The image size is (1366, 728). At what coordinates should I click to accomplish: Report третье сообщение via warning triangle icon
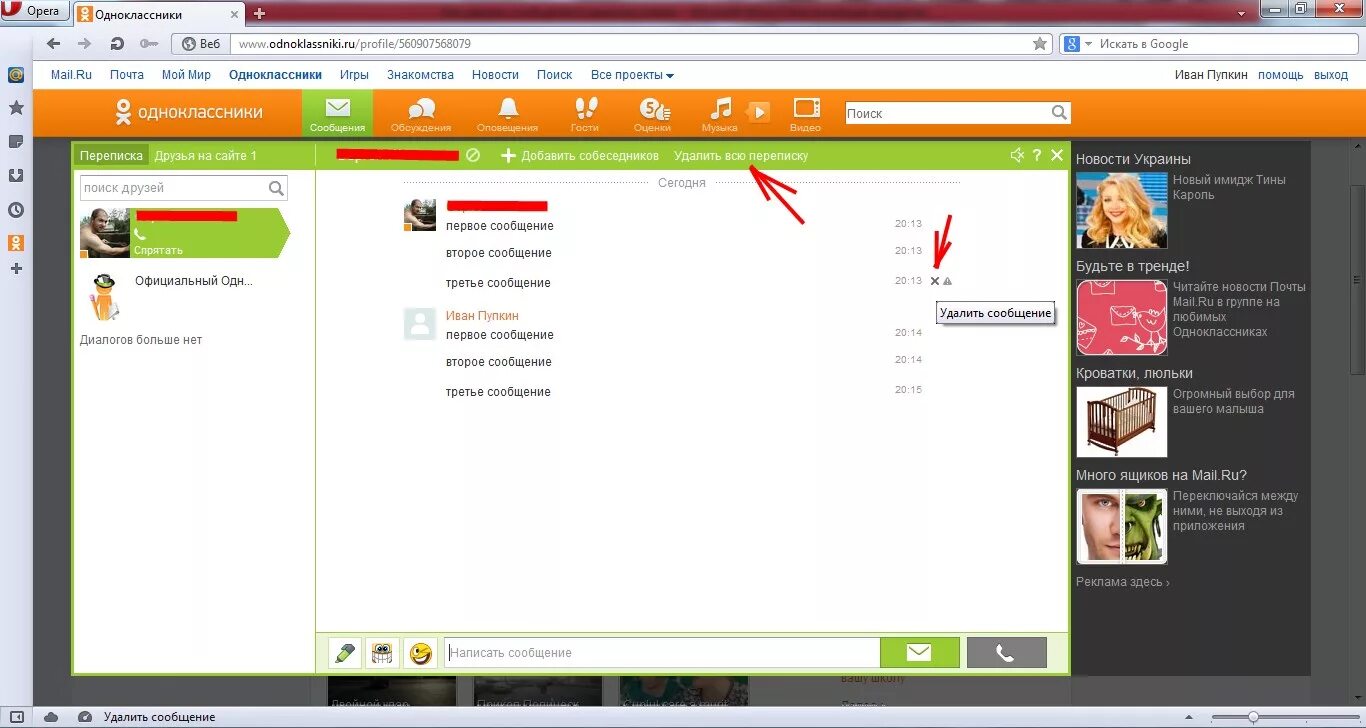947,281
